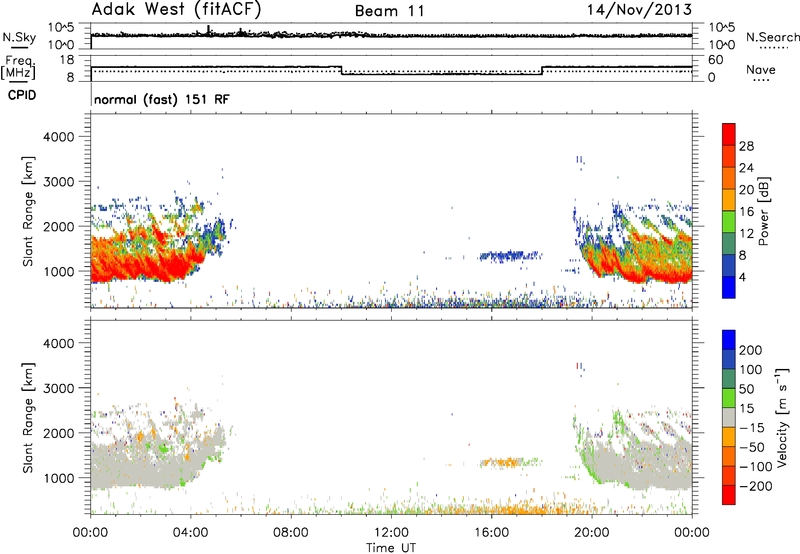
Task: Click the frequency trace step-down near 10:00 UT
Action: [341, 70]
